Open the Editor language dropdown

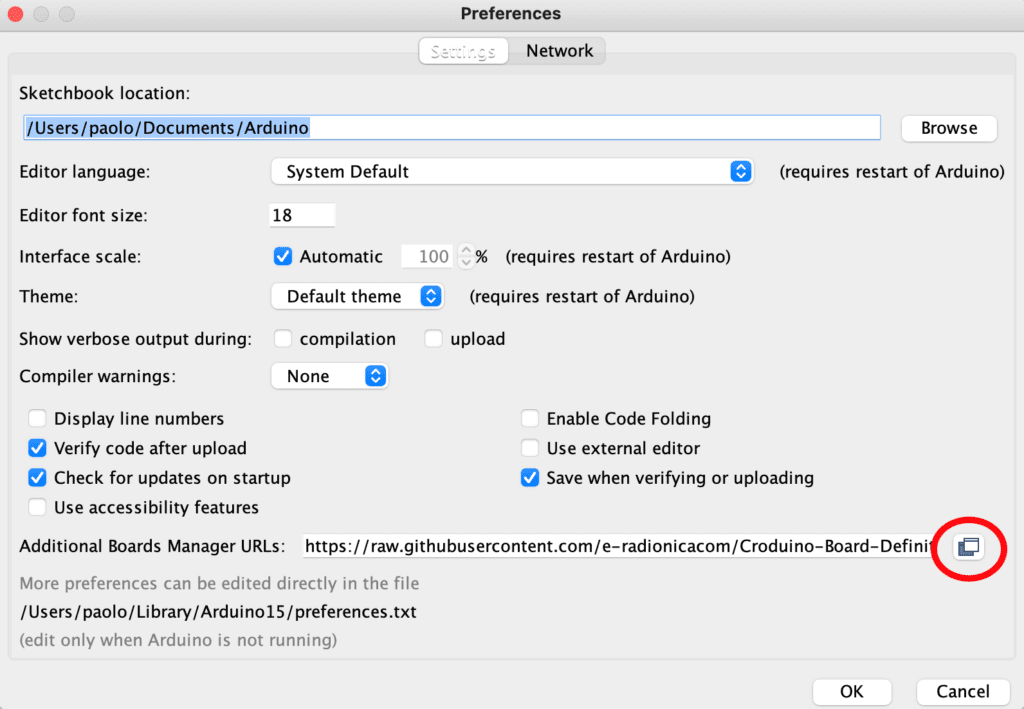click(512, 172)
